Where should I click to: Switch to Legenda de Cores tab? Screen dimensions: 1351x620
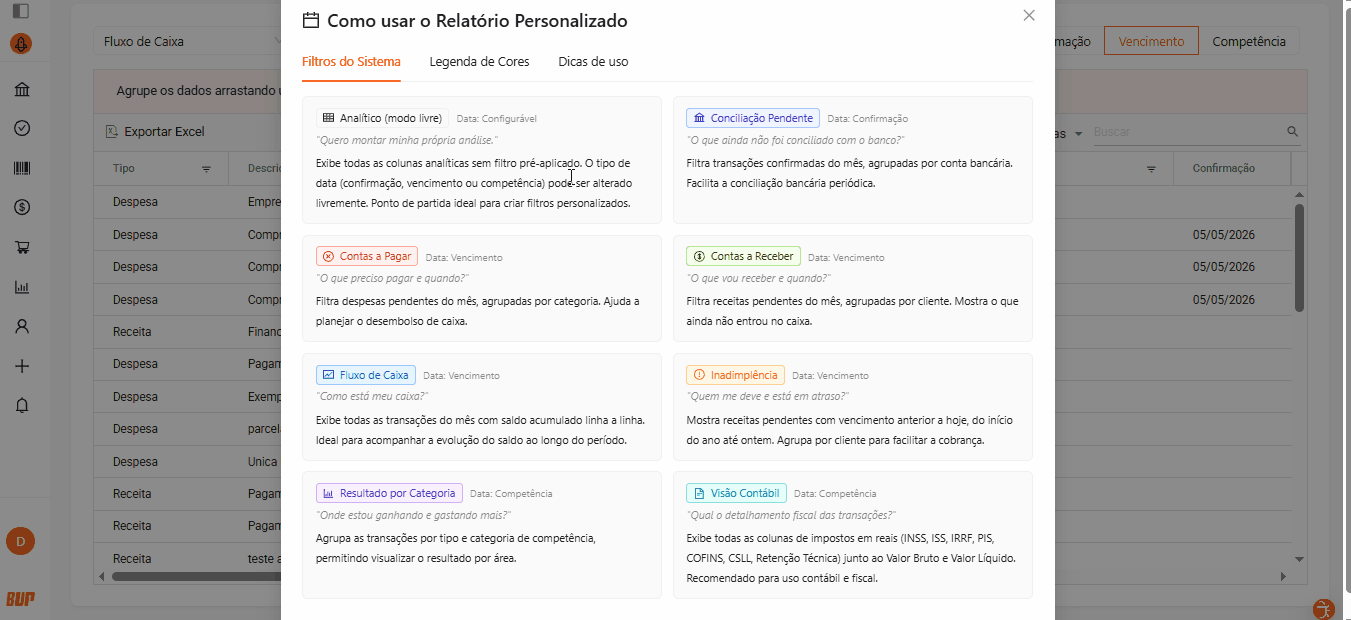coord(479,61)
